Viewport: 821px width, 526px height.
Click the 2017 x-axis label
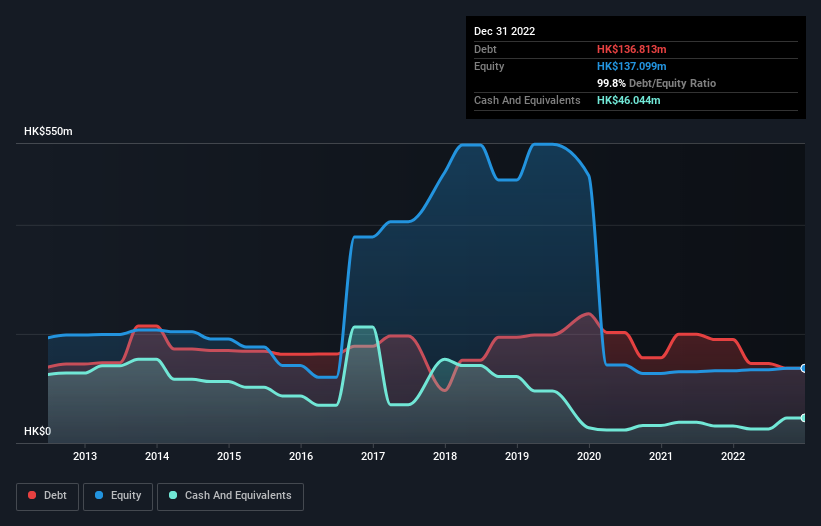point(373,456)
